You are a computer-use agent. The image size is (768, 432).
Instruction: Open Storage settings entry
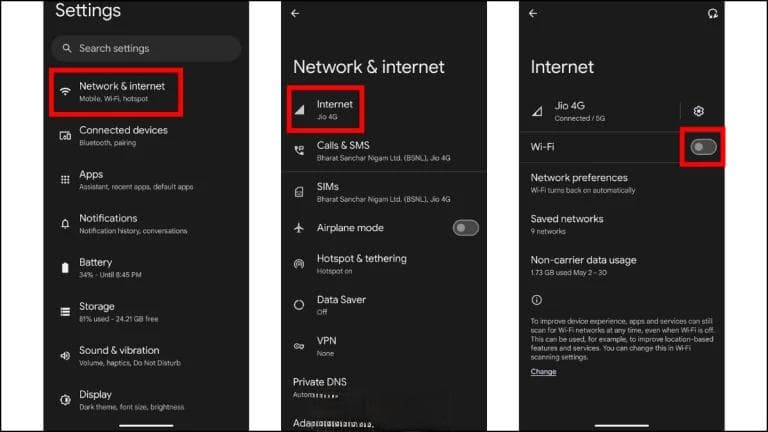click(147, 312)
